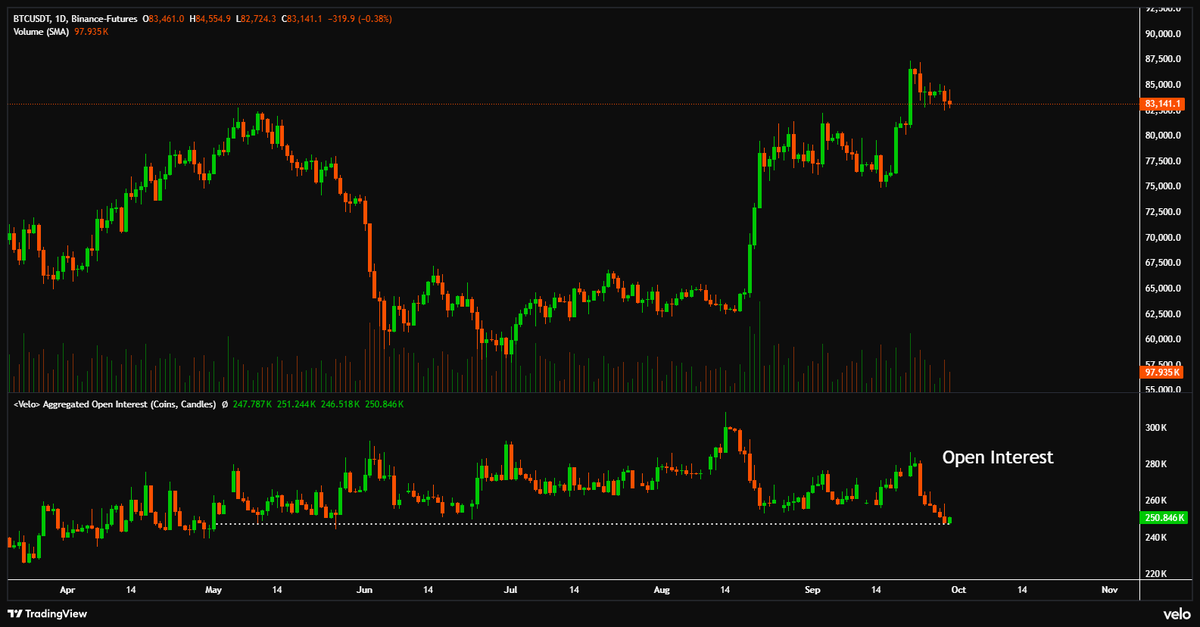This screenshot has width=1200, height=627.
Task: Click the Apr label on time axis
Action: click(66, 591)
